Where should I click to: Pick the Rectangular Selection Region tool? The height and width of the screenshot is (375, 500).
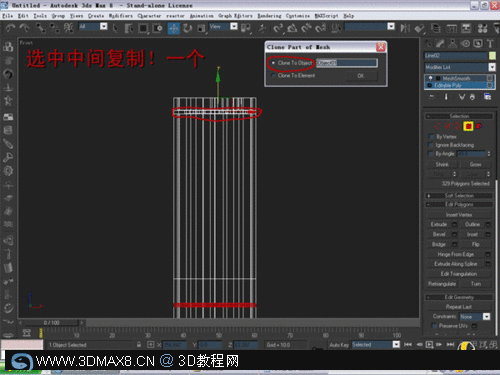tap(143, 28)
